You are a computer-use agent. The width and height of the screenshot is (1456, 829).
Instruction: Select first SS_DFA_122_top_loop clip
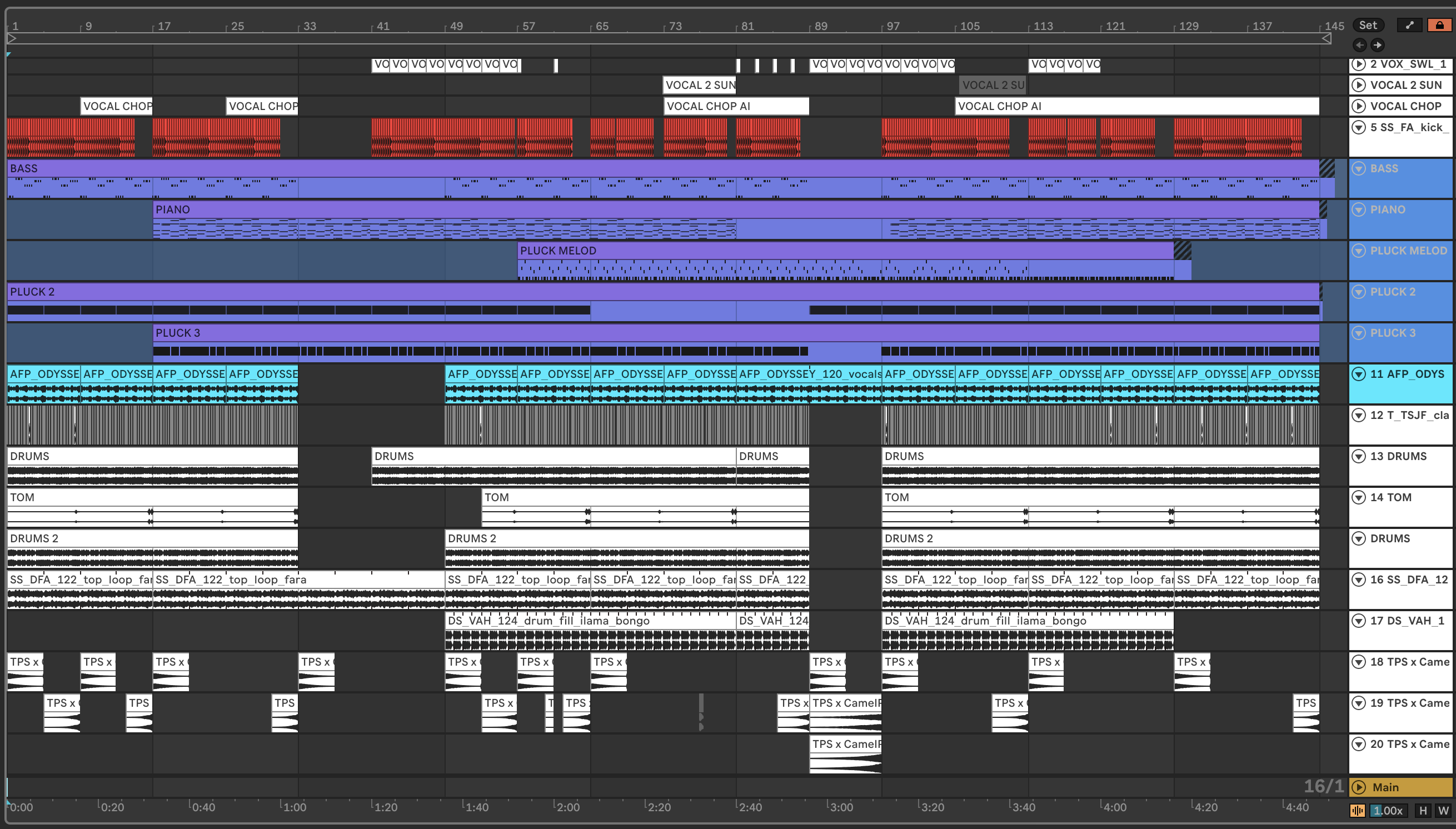(x=79, y=590)
